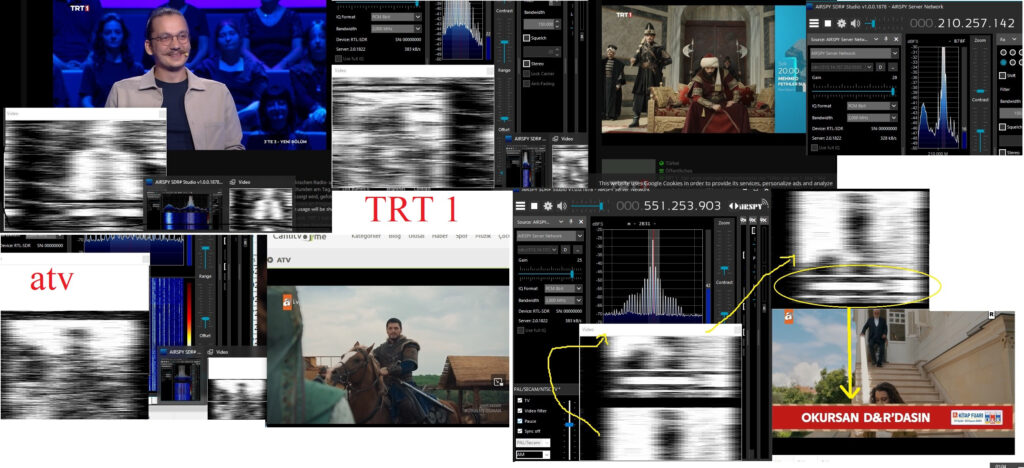The height and width of the screenshot is (468, 1024).
Task: Click the D button in 210.257.142 window
Action: tap(880, 67)
